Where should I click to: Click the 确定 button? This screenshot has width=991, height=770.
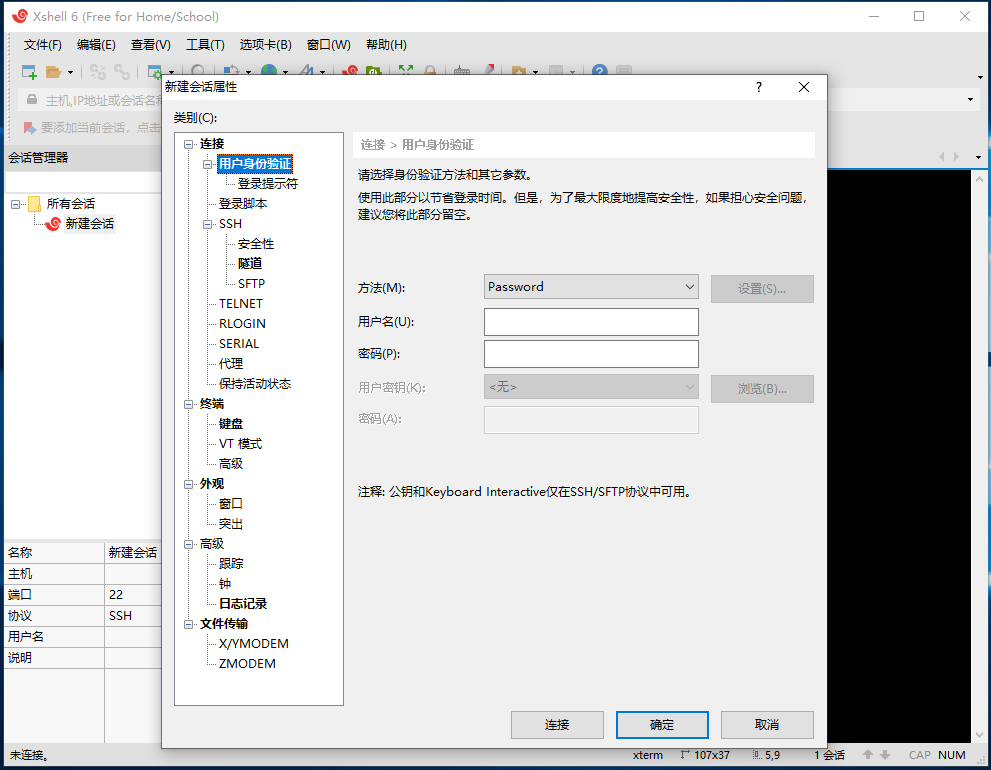[x=662, y=725]
